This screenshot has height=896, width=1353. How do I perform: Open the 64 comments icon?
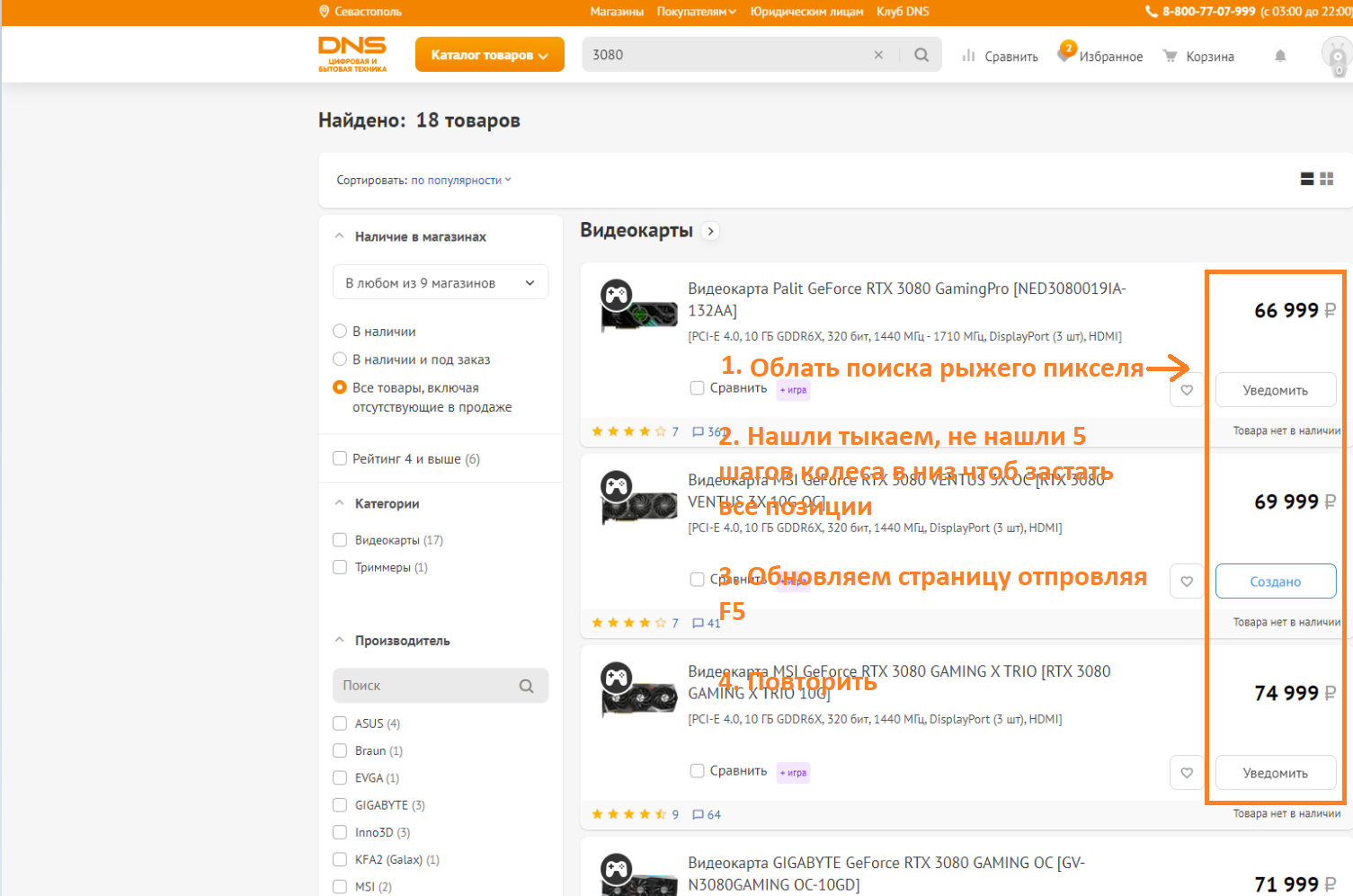pos(699,814)
